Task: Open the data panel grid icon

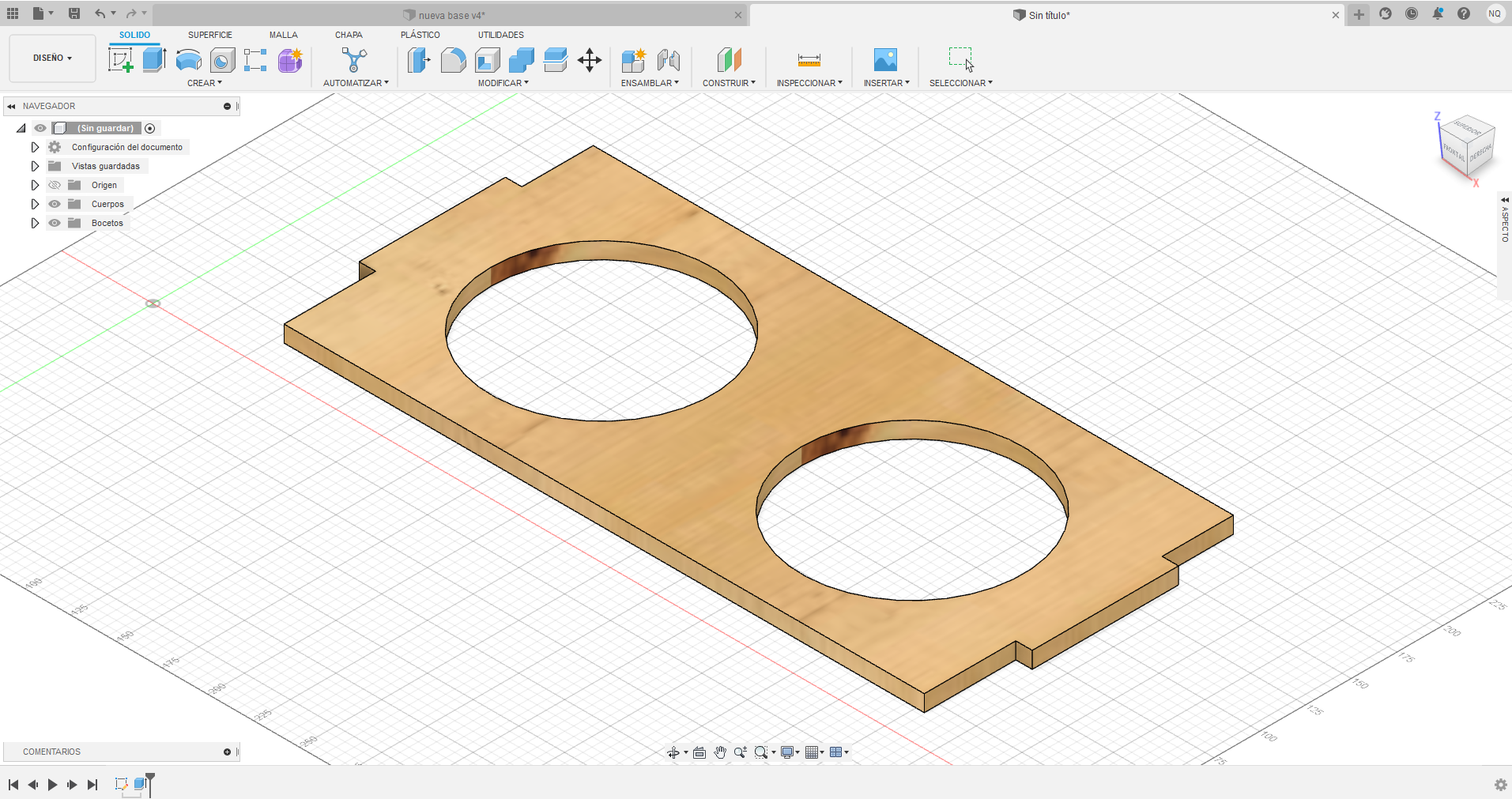Action: pyautogui.click(x=13, y=13)
